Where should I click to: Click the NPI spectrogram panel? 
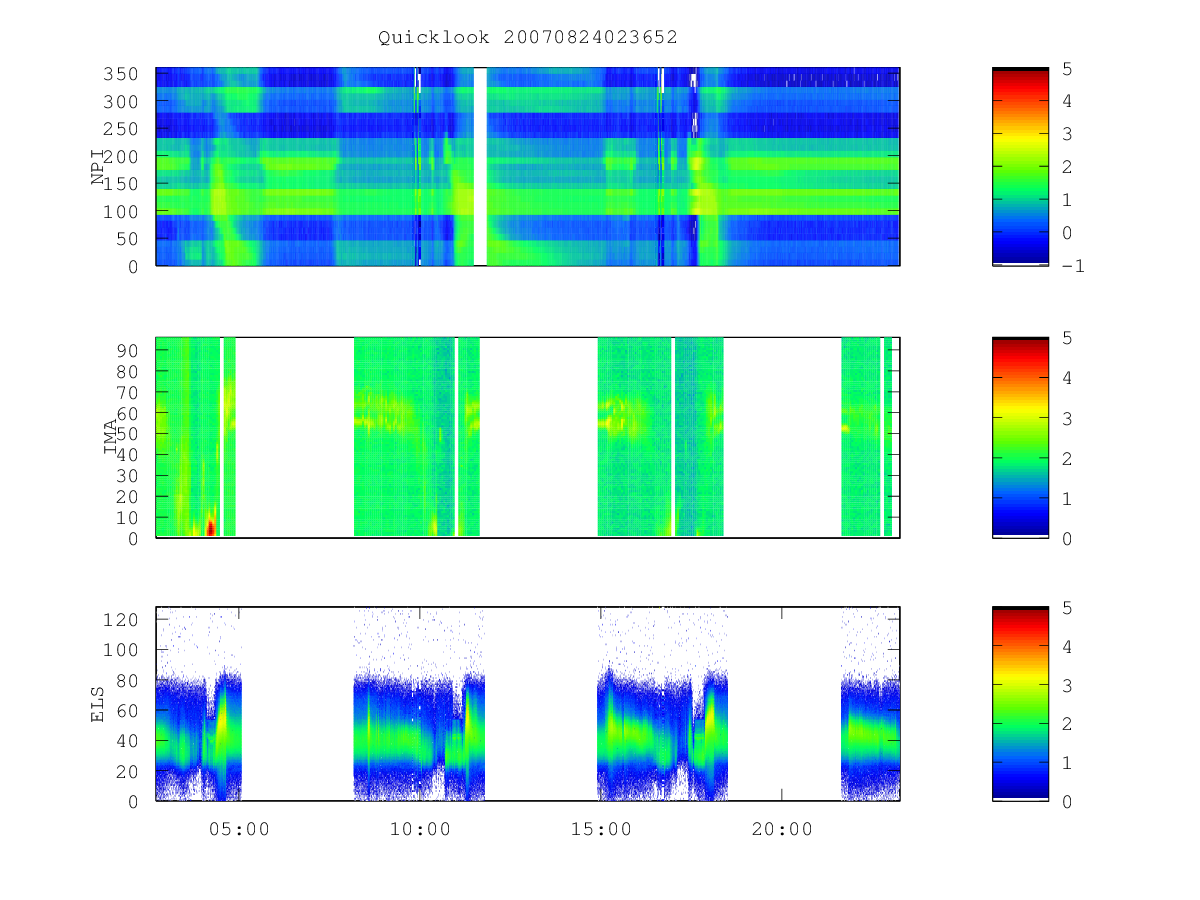[x=528, y=167]
